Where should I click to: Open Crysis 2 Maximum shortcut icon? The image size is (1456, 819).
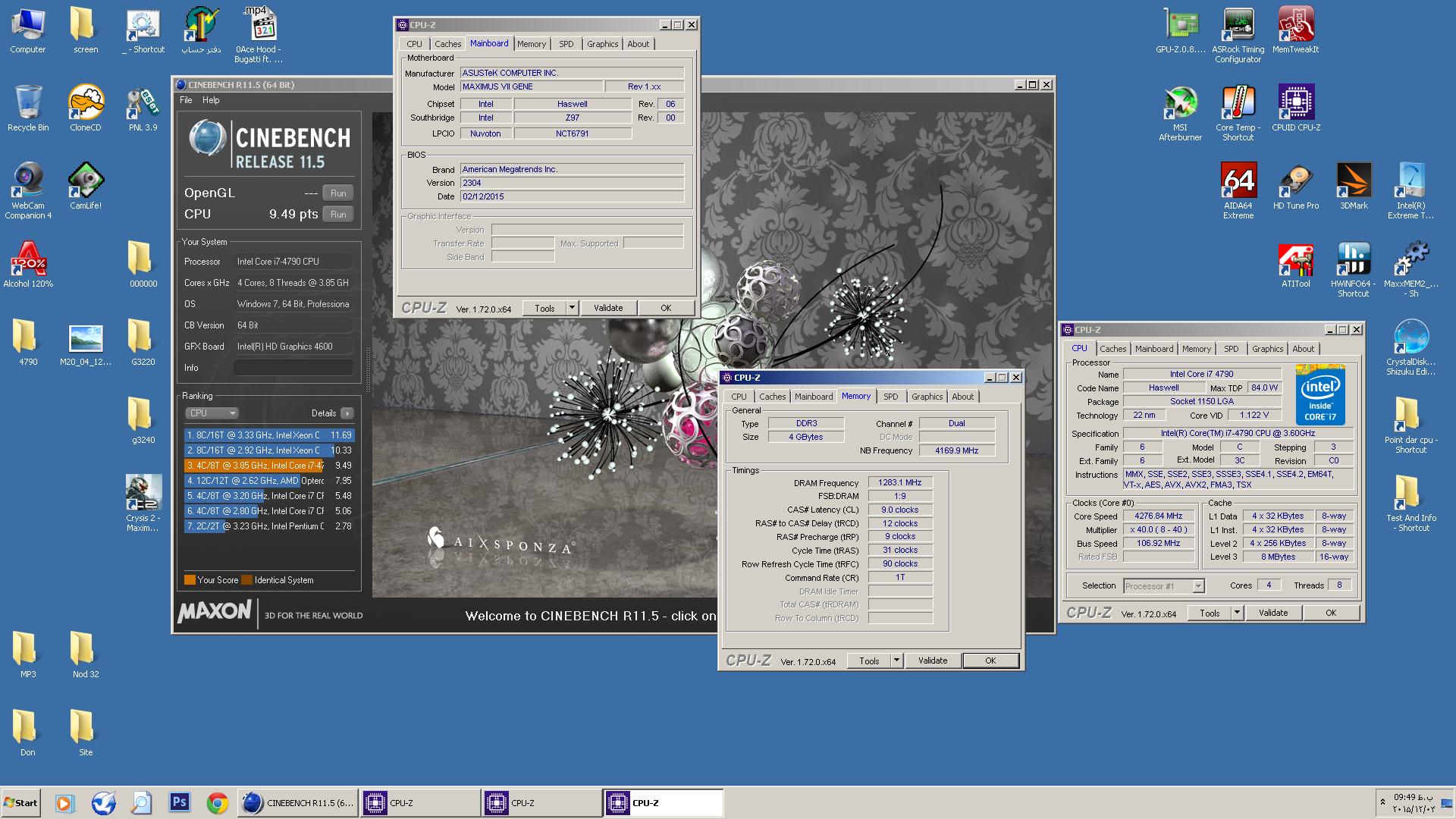pos(143,504)
